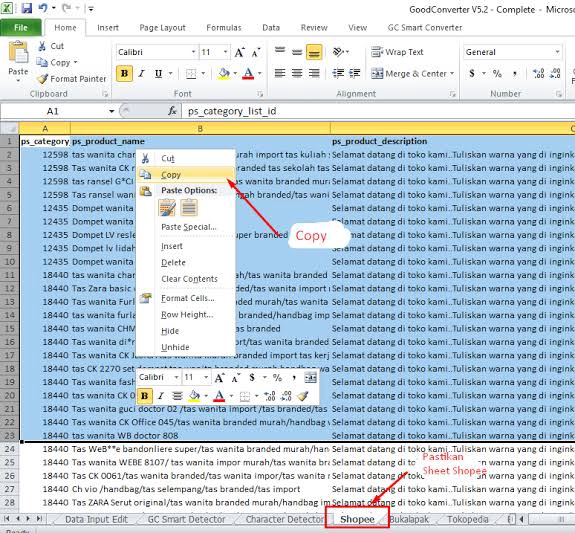
Task: Expand the General number format dropdown
Action: click(x=557, y=52)
